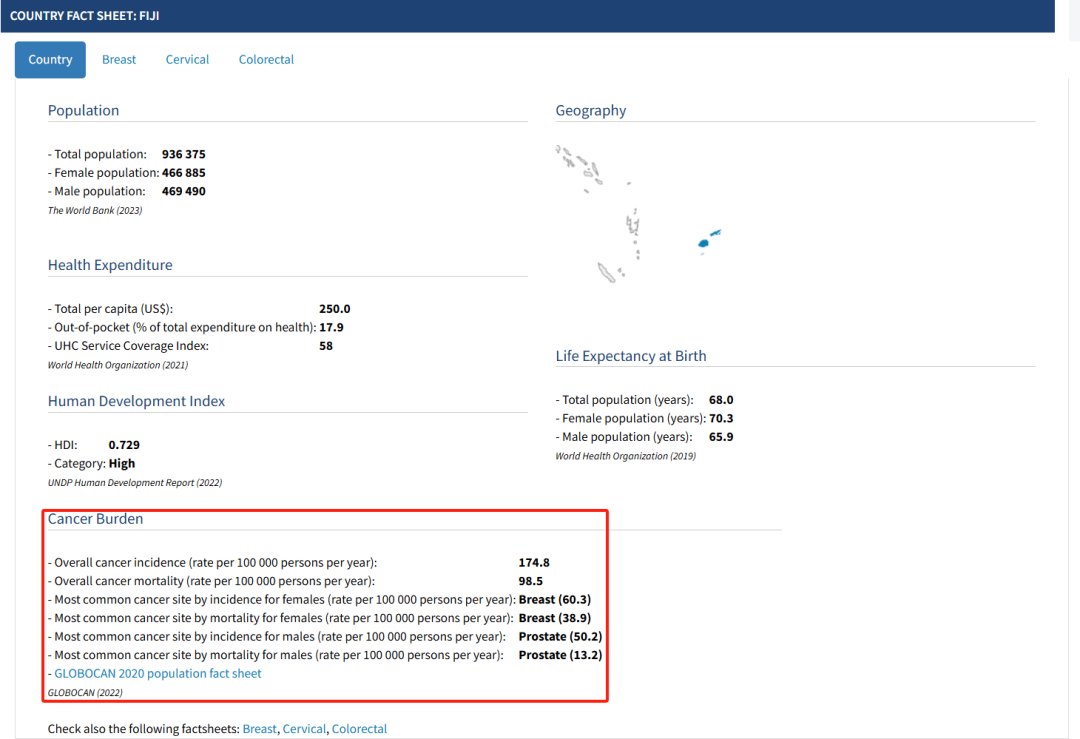Click World Health Organization (2019) source note
This screenshot has width=1080, height=739.
pyautogui.click(x=625, y=456)
